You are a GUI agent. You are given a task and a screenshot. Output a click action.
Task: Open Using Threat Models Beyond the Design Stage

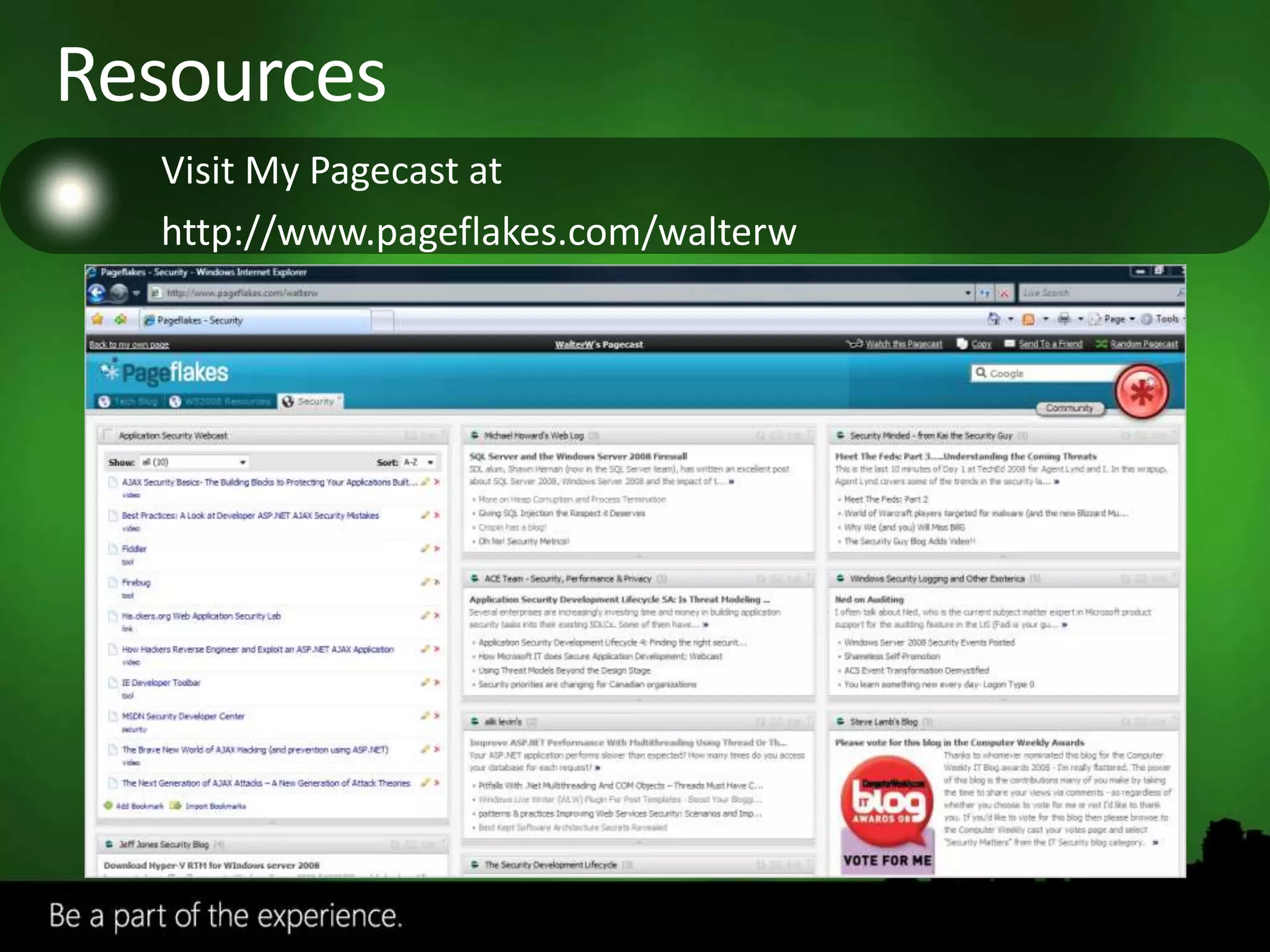(564, 671)
